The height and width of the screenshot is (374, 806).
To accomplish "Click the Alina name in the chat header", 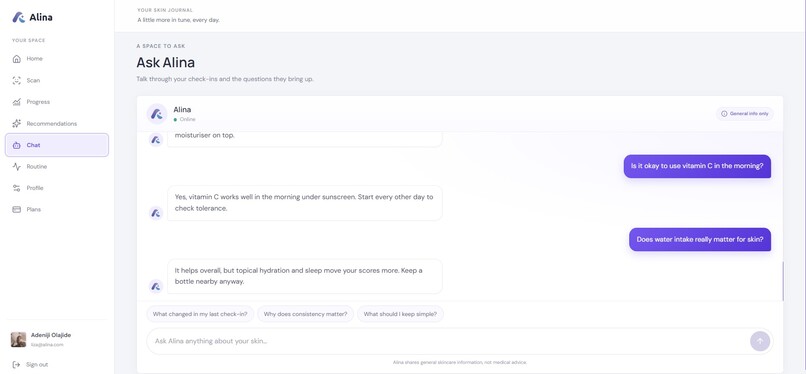I will (182, 109).
